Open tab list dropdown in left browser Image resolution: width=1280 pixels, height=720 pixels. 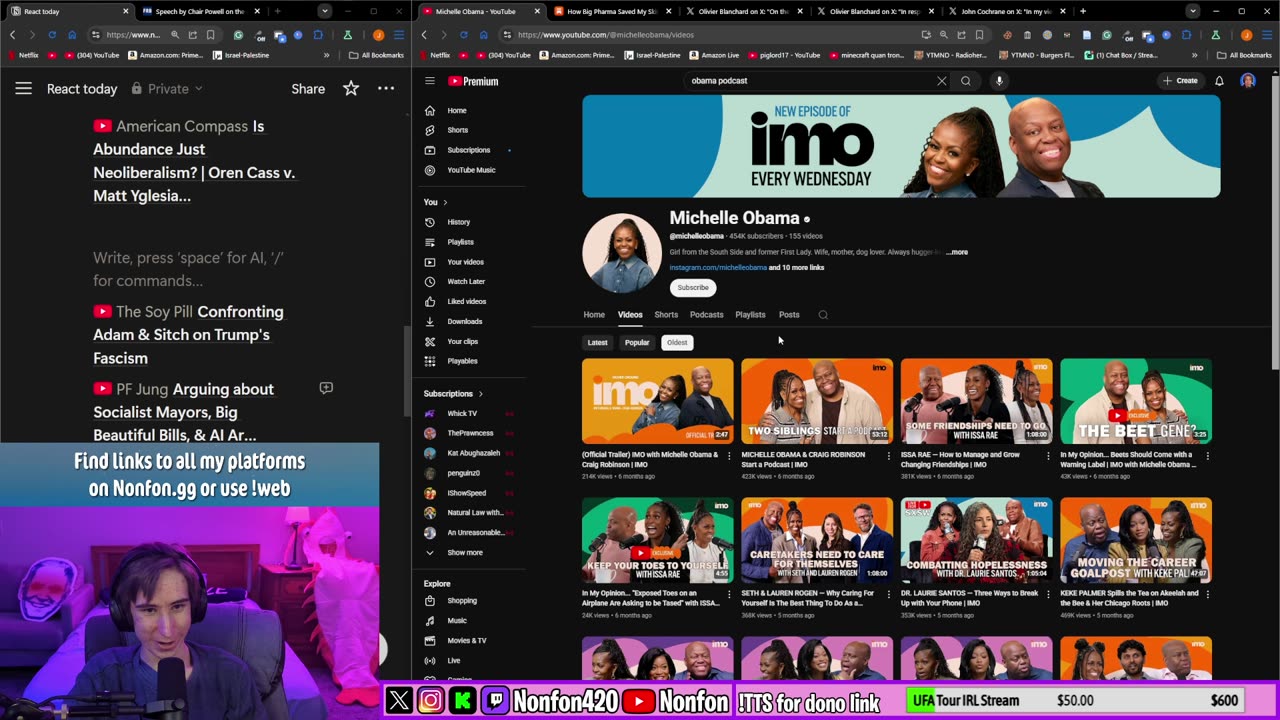point(325,11)
